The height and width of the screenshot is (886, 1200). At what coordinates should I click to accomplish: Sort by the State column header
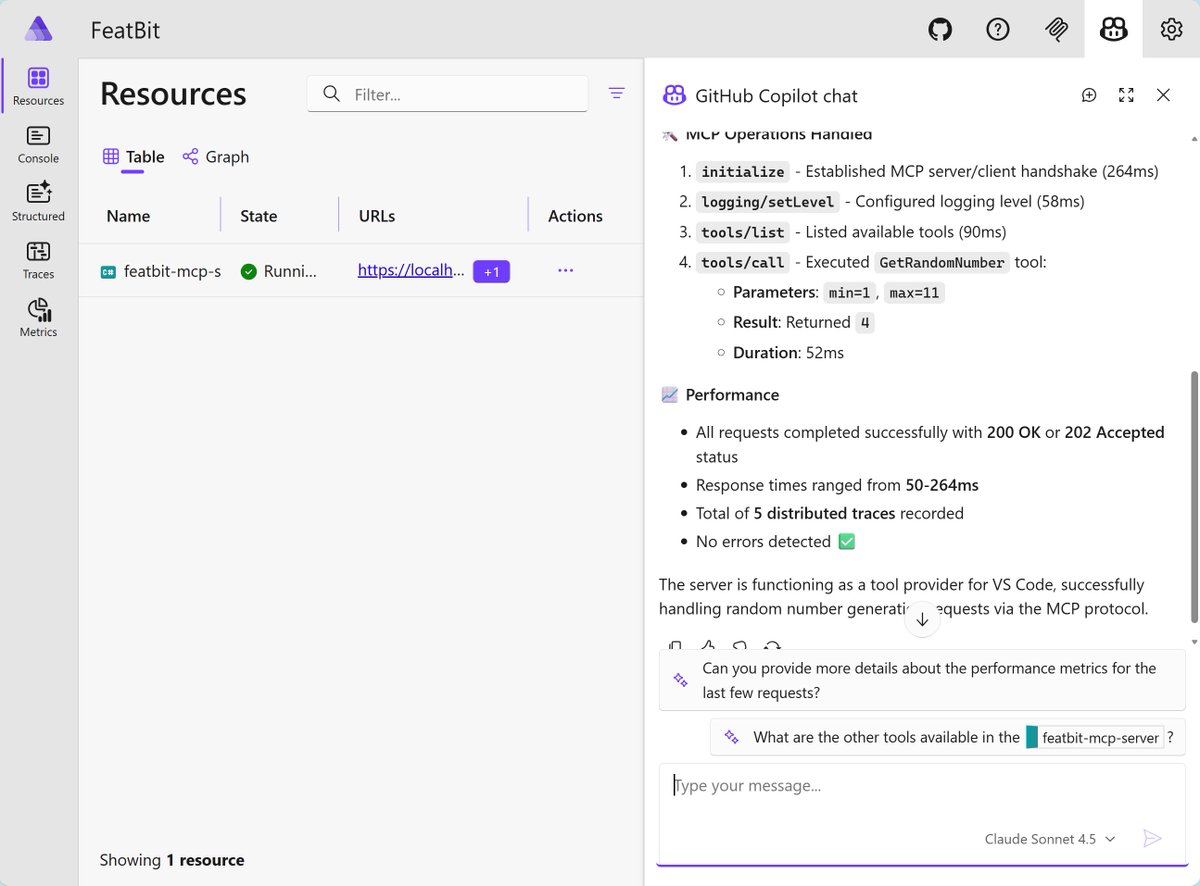[259, 216]
